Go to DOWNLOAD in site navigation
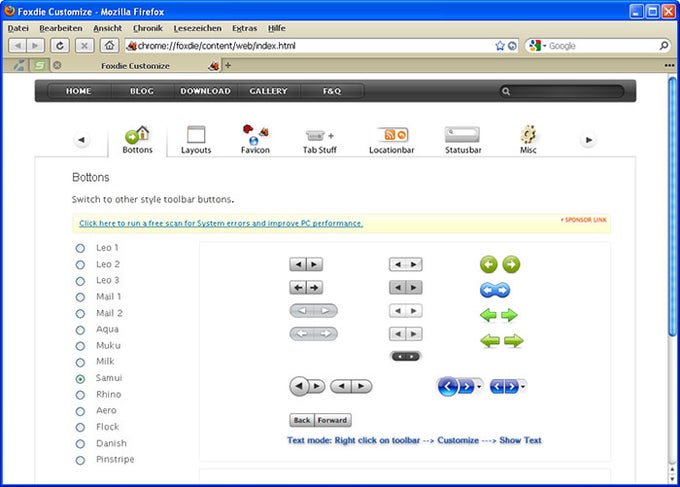Screen dimensions: 680x487 tap(206, 91)
